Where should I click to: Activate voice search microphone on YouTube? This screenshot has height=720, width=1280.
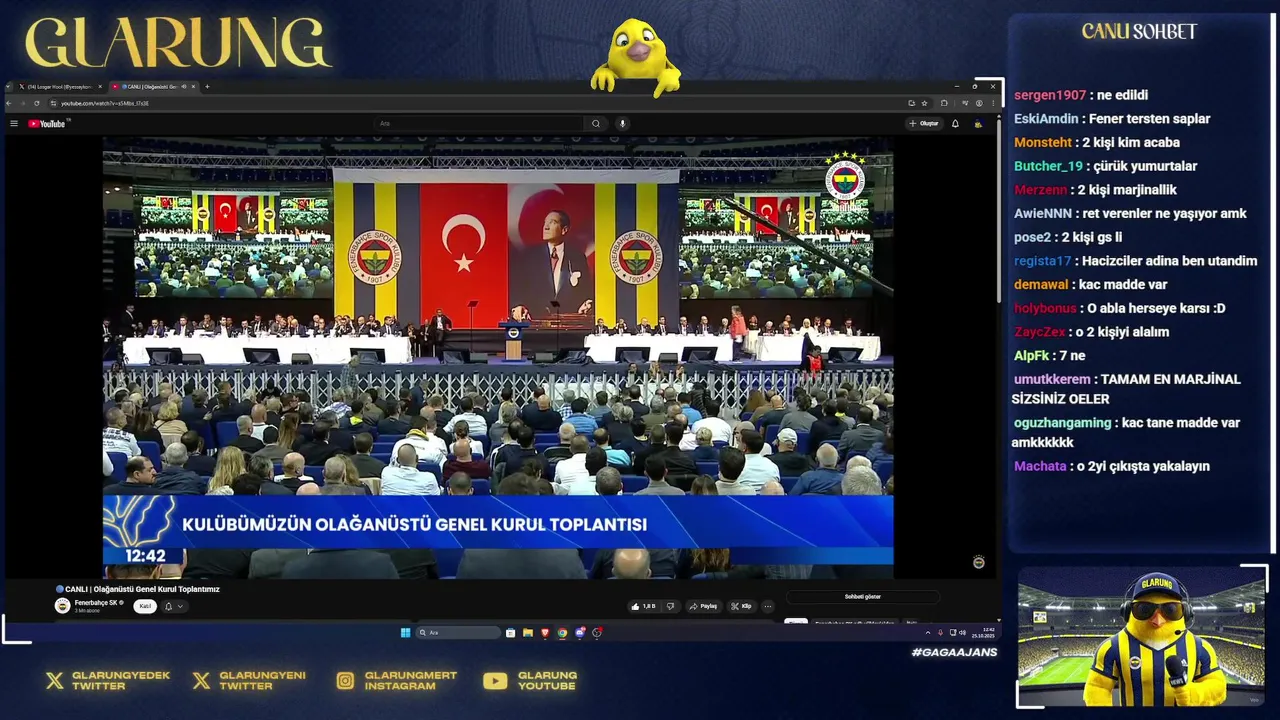click(x=622, y=124)
